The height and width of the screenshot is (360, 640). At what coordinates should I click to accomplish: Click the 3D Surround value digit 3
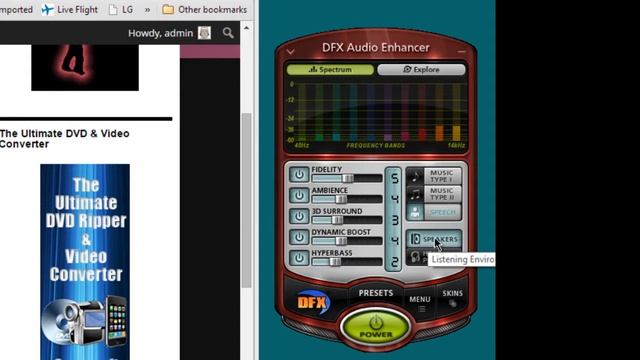point(394,220)
